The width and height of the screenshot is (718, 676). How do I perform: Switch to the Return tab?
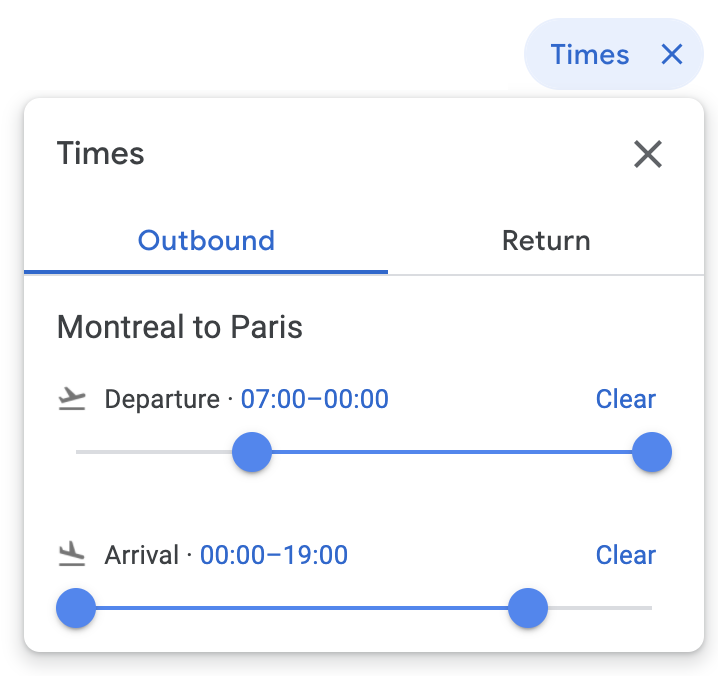[546, 241]
